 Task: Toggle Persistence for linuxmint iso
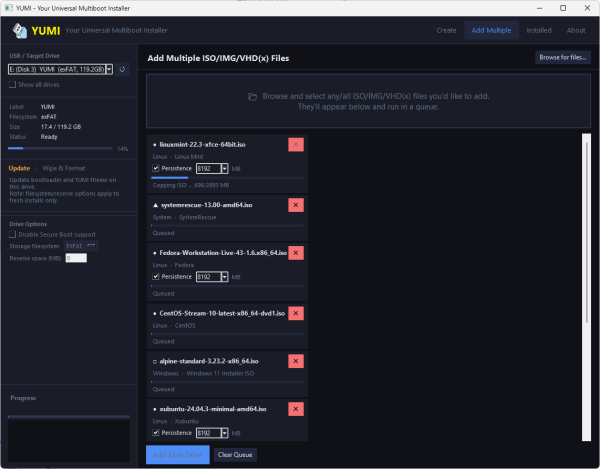point(156,168)
